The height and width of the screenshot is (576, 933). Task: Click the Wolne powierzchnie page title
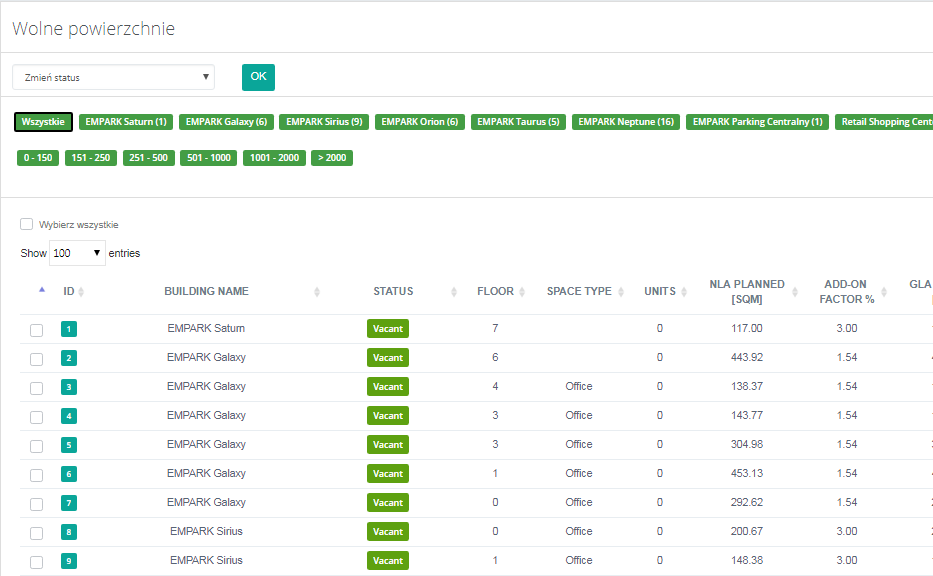(x=93, y=29)
